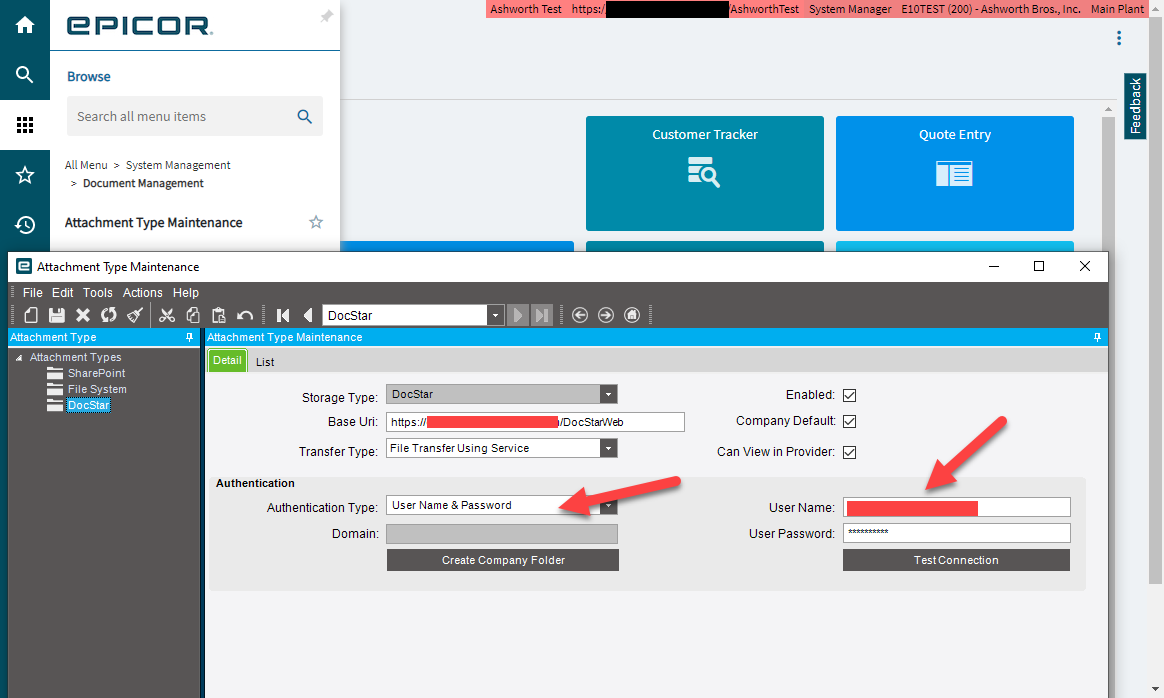Click the Clear broom toolbar icon
Viewport: 1164px width, 698px height.
(134, 316)
